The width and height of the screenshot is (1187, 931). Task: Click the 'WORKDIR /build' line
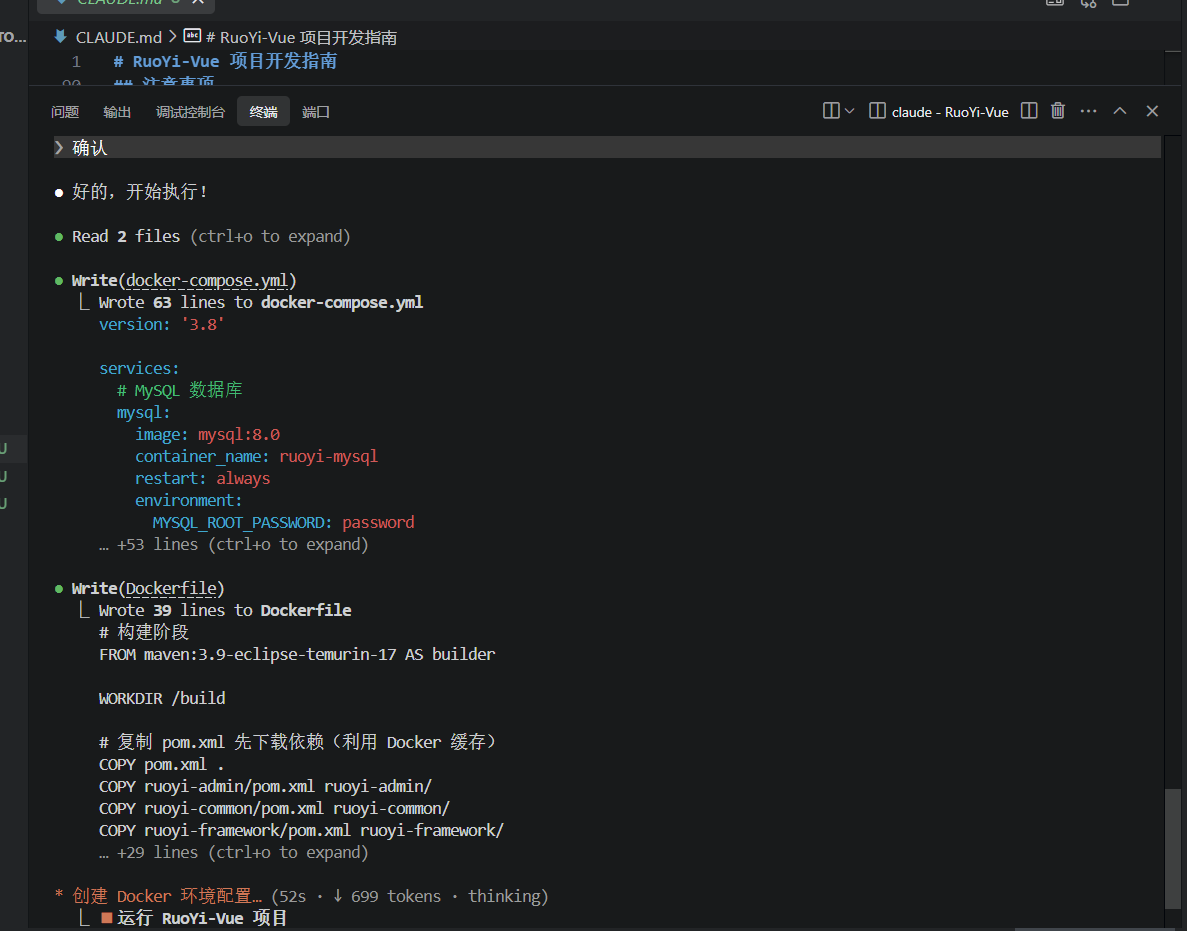pyautogui.click(x=162, y=699)
